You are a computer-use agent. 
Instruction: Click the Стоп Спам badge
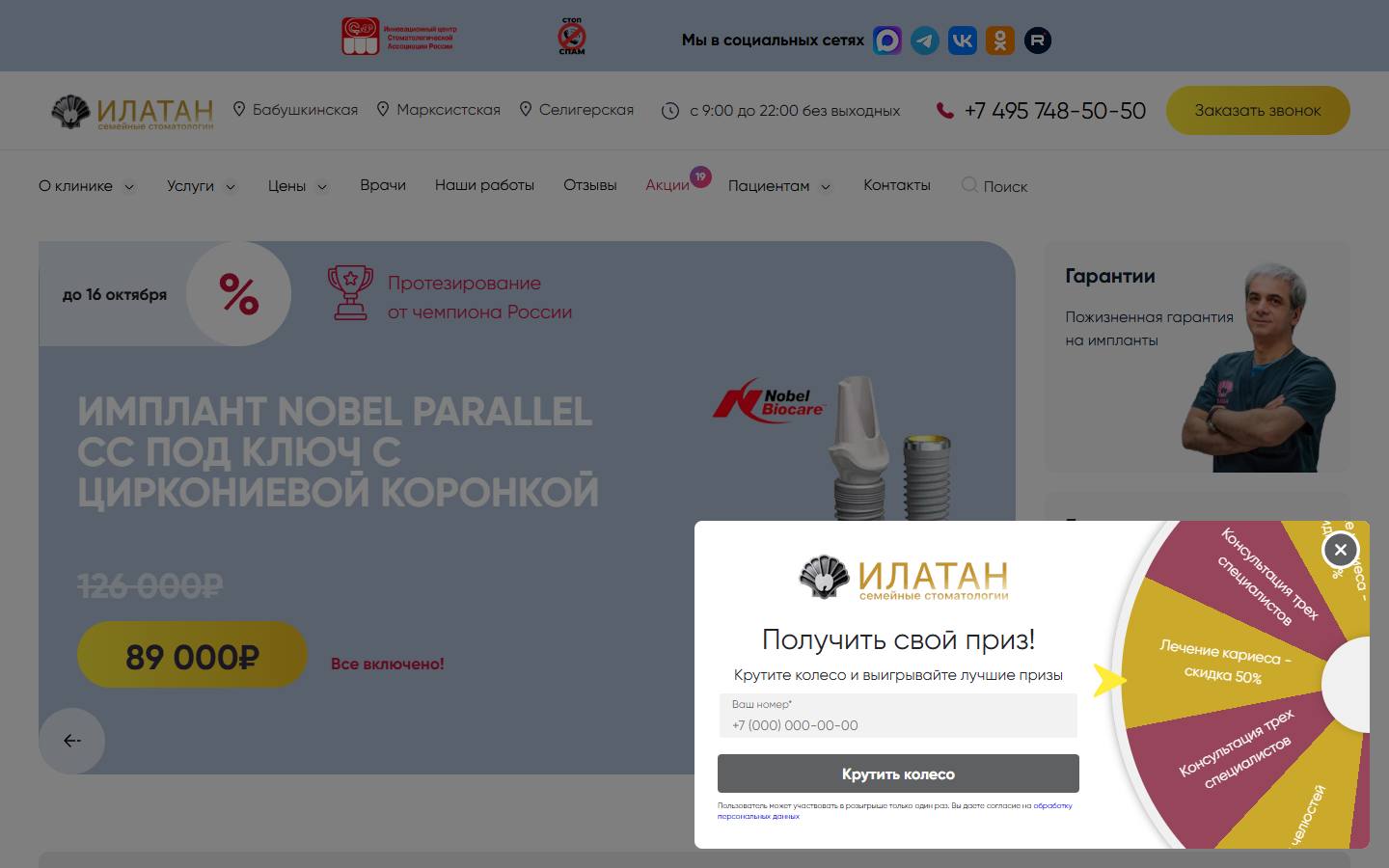pos(572,36)
